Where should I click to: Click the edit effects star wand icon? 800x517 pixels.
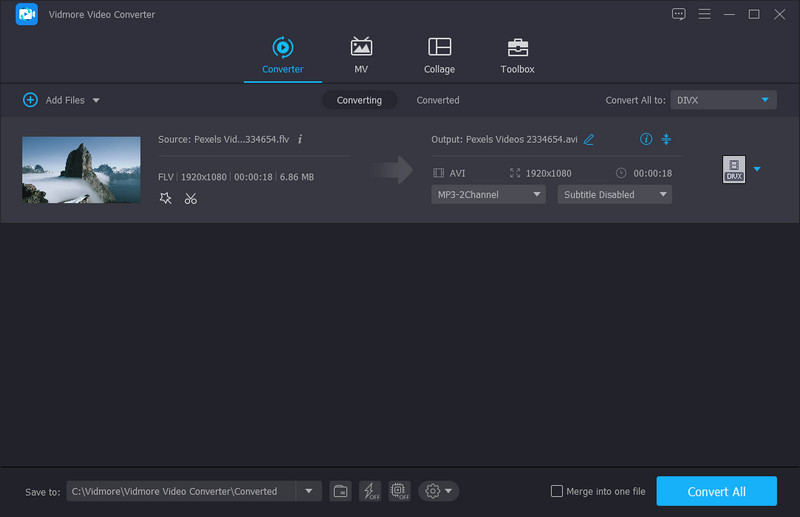coord(166,198)
